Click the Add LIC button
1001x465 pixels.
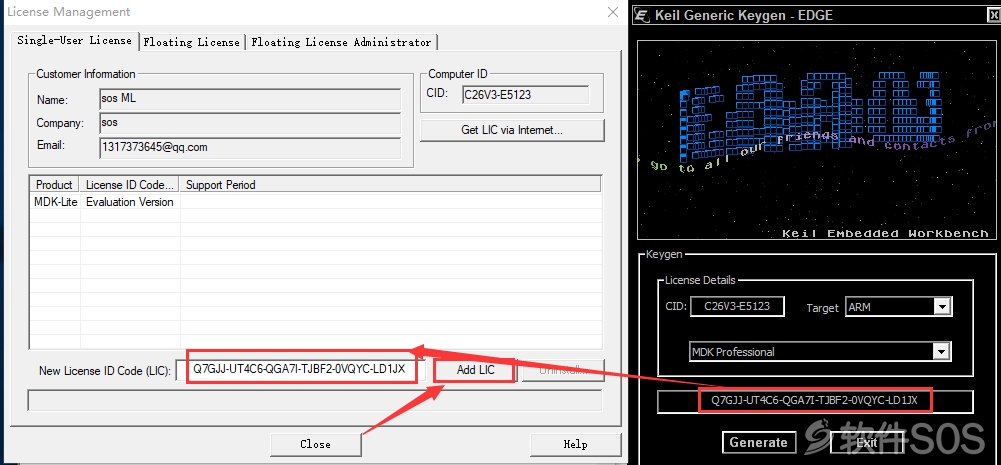pos(476,370)
